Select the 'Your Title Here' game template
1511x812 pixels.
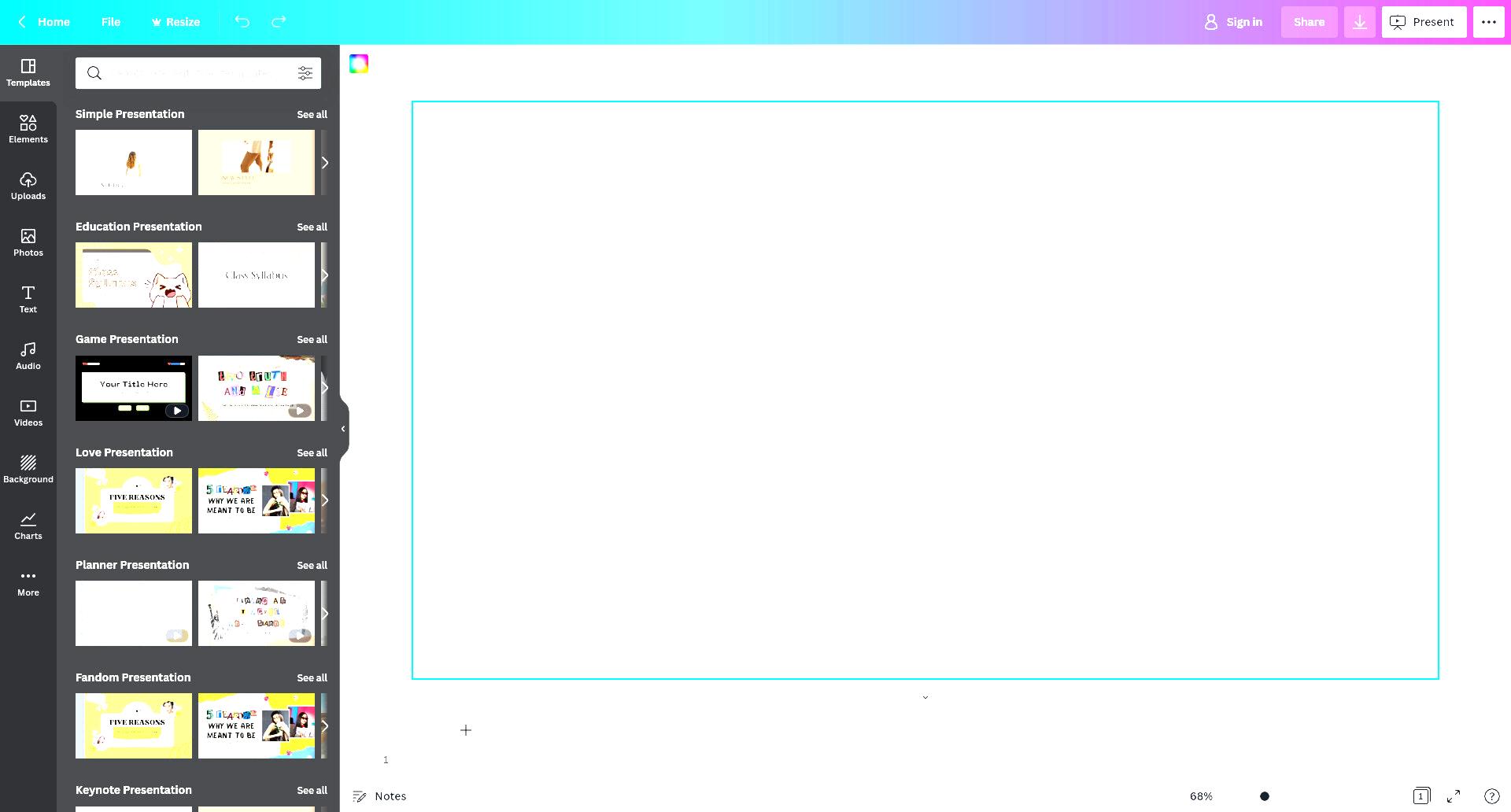[134, 388]
